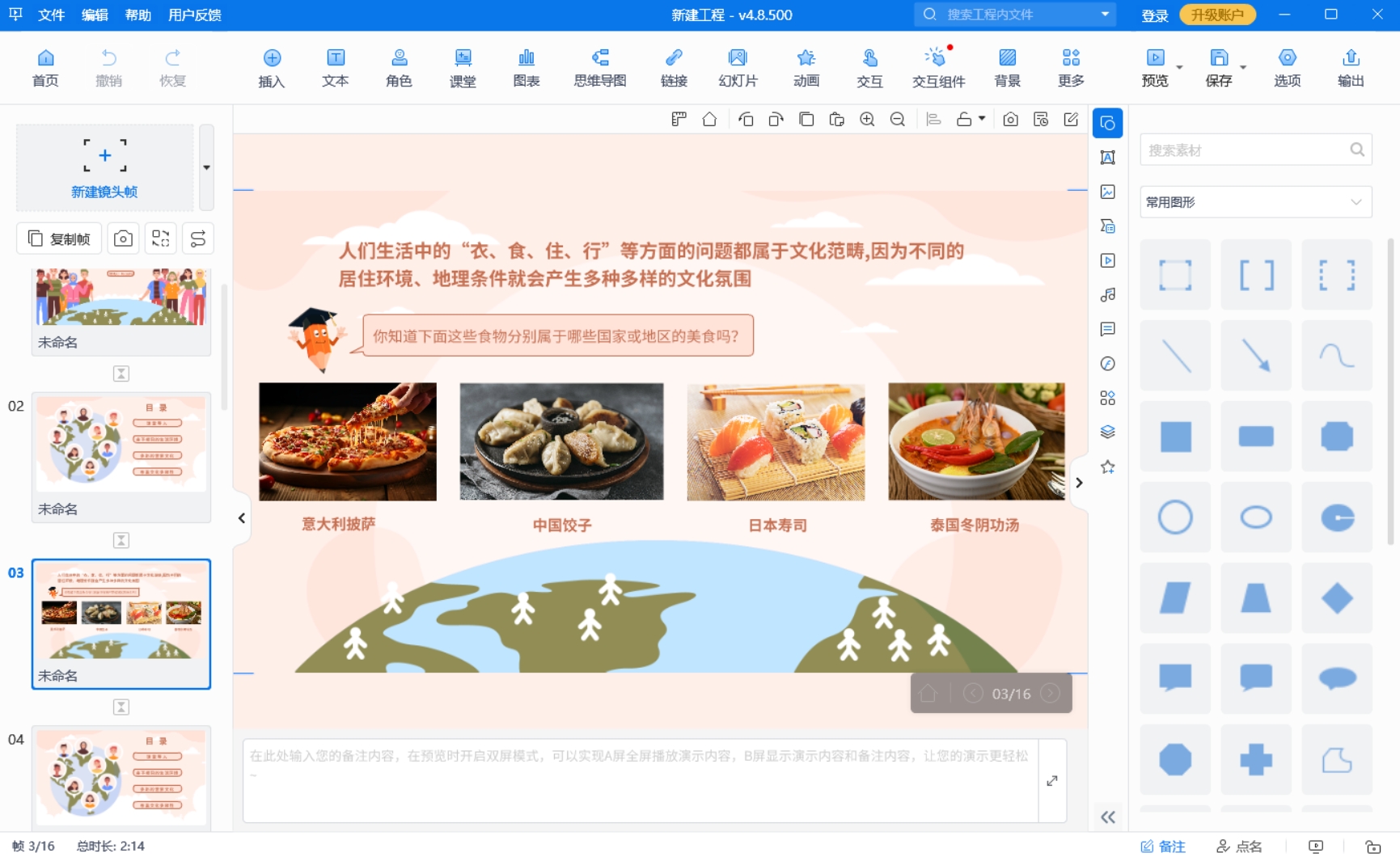Open the 角色 character tool

click(399, 68)
